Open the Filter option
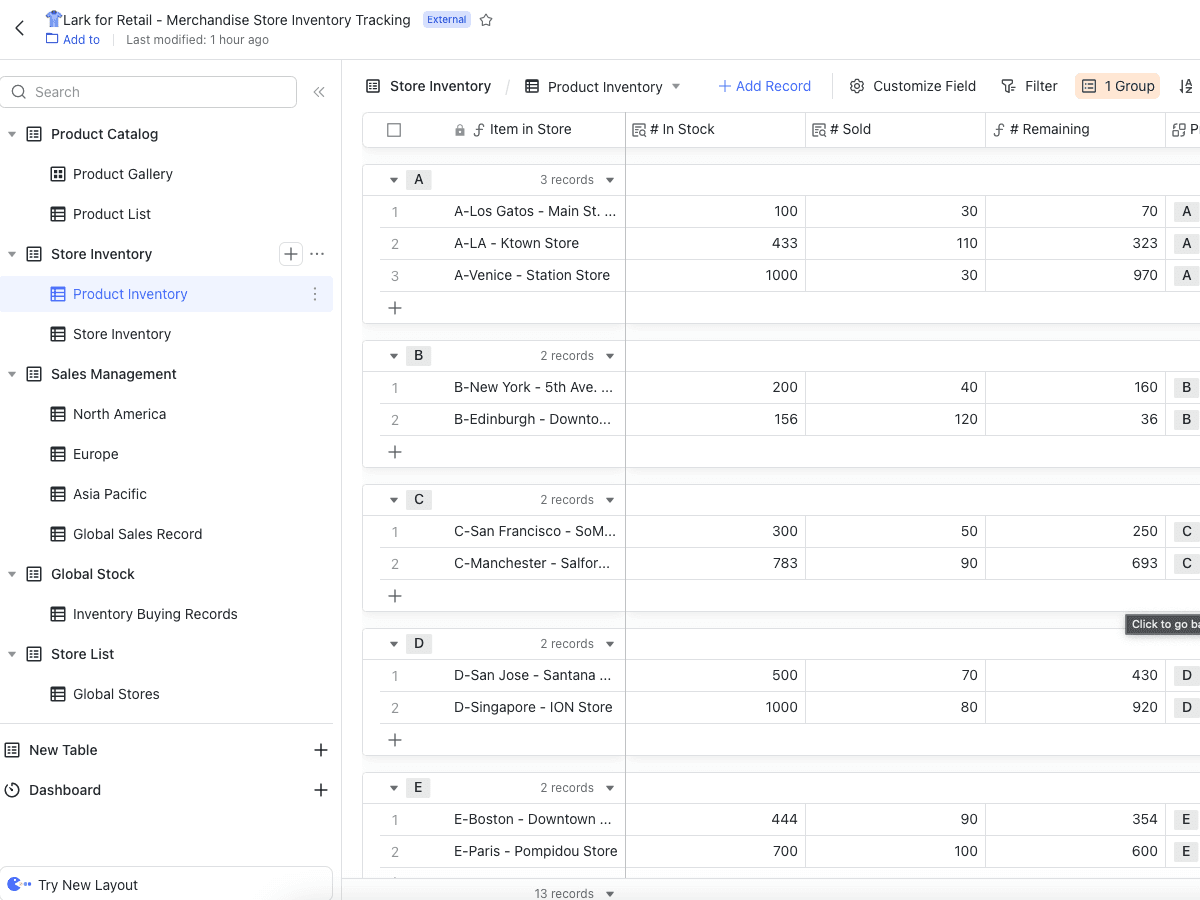This screenshot has width=1200, height=900. [1029, 86]
